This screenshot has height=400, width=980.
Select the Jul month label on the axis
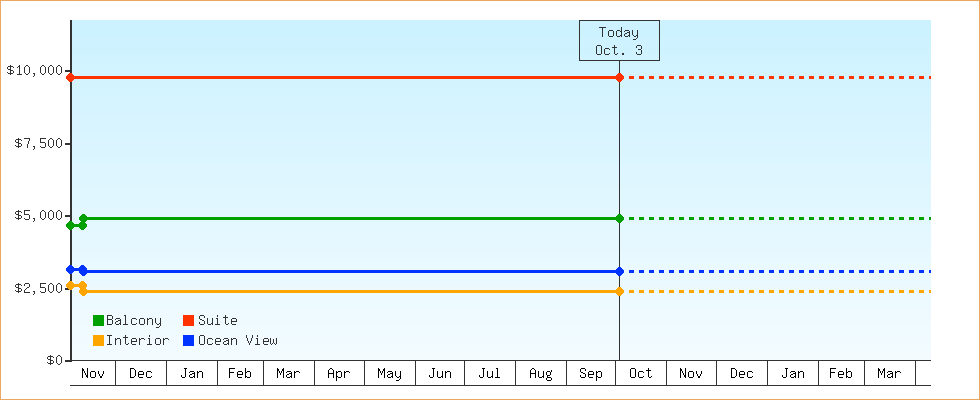click(x=490, y=374)
